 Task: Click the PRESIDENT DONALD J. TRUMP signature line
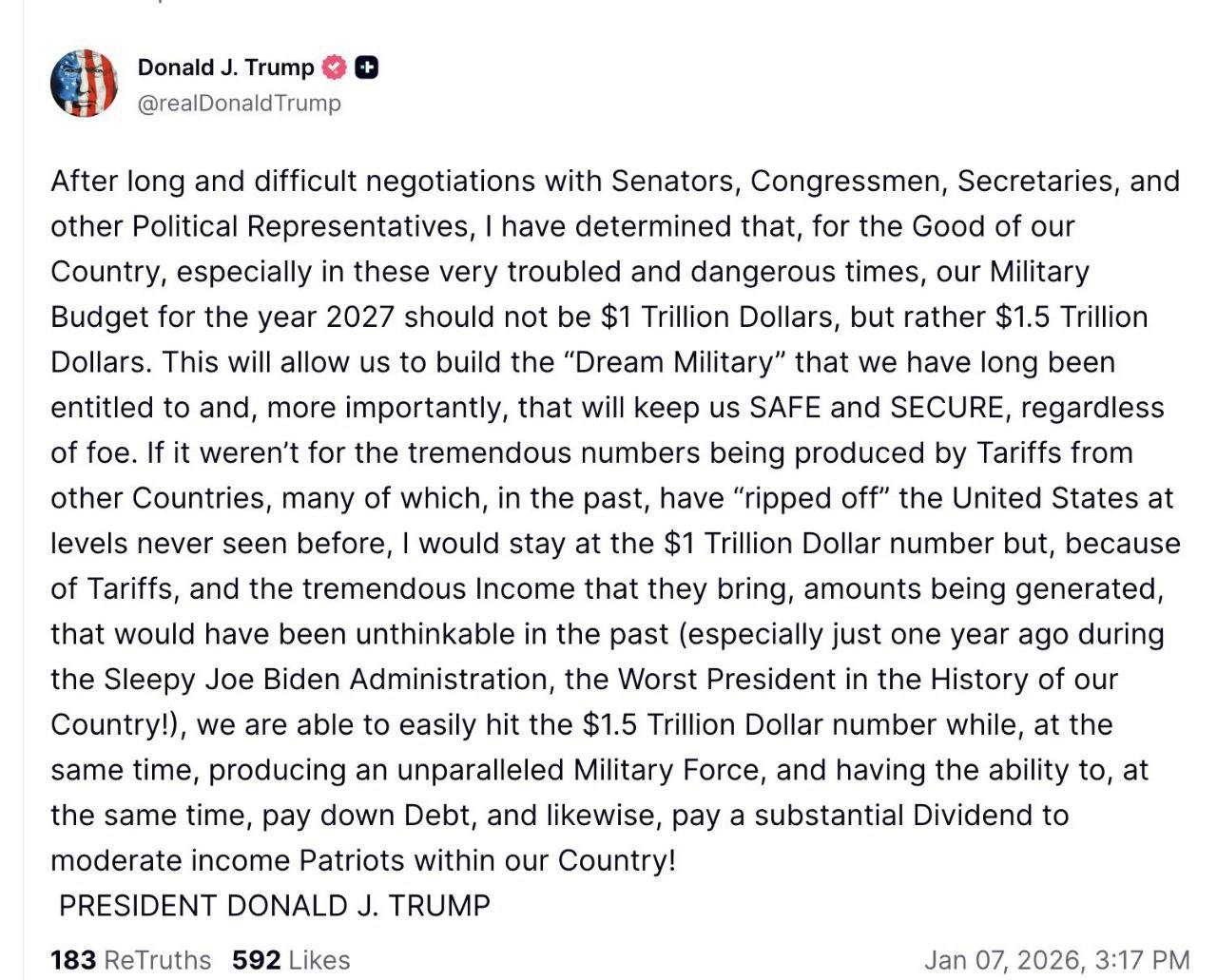click(274, 906)
